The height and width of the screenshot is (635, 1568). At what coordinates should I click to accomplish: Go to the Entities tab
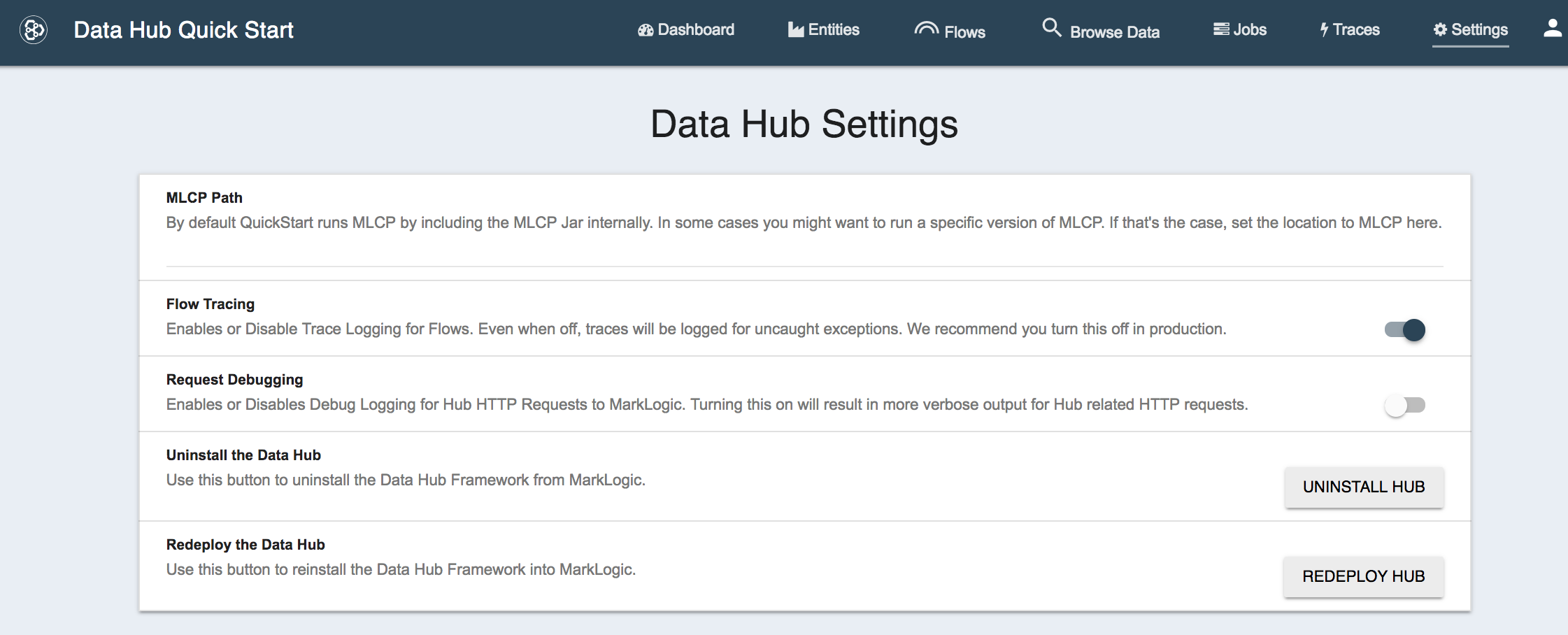[x=824, y=29]
